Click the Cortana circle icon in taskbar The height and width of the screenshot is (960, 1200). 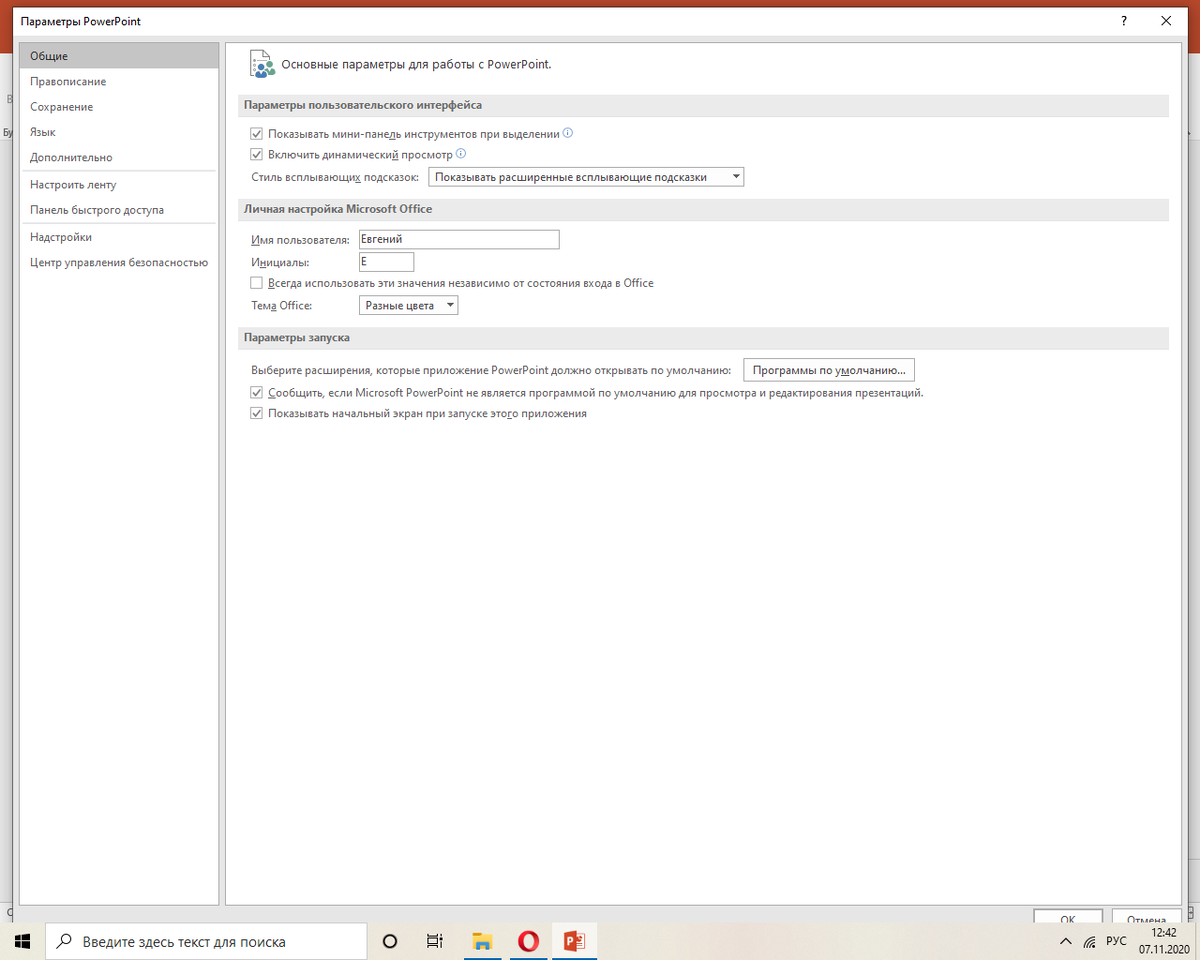tap(390, 941)
